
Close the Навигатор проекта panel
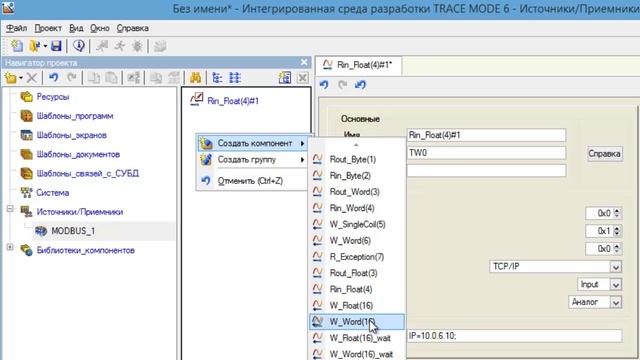pyautogui.click(x=304, y=62)
